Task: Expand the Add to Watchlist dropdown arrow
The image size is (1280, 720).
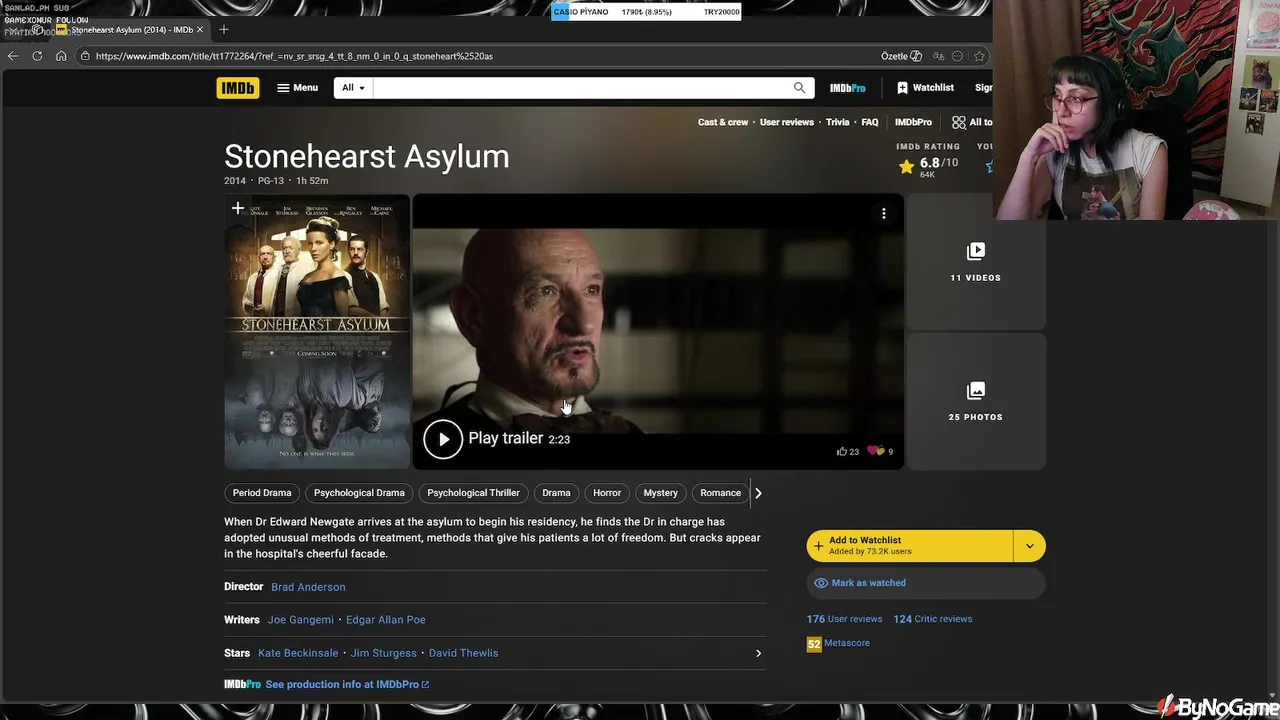Action: [x=1029, y=546]
